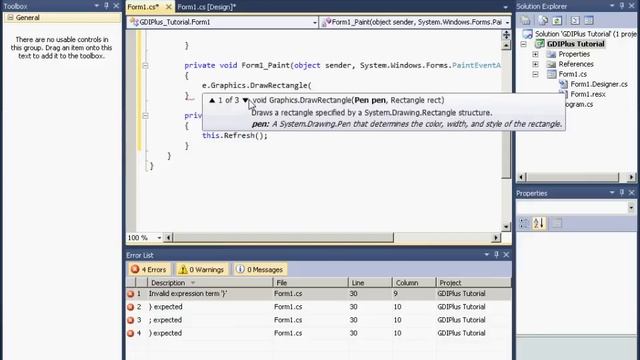Select Form1.resx in Solution Explorer
The image size is (640, 360).
point(588,94)
